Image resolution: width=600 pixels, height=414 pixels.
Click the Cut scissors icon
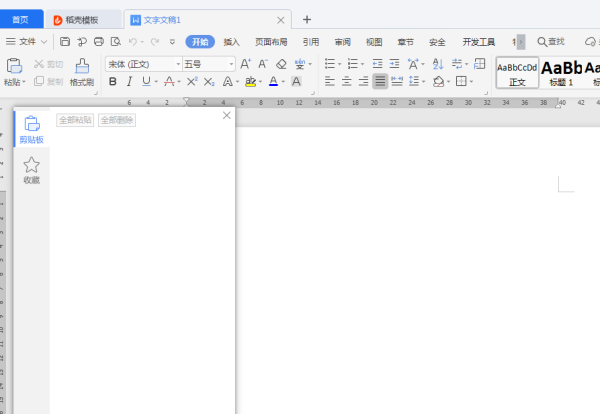tap(39, 64)
